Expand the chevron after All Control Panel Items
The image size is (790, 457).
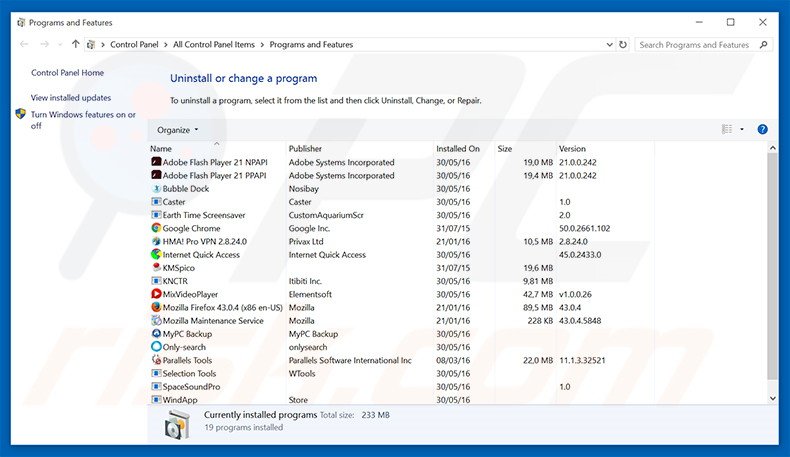[262, 44]
